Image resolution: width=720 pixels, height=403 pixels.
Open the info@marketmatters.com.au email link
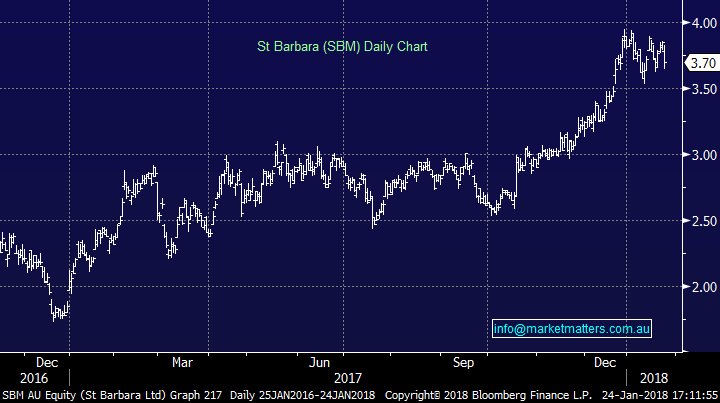click(x=572, y=329)
